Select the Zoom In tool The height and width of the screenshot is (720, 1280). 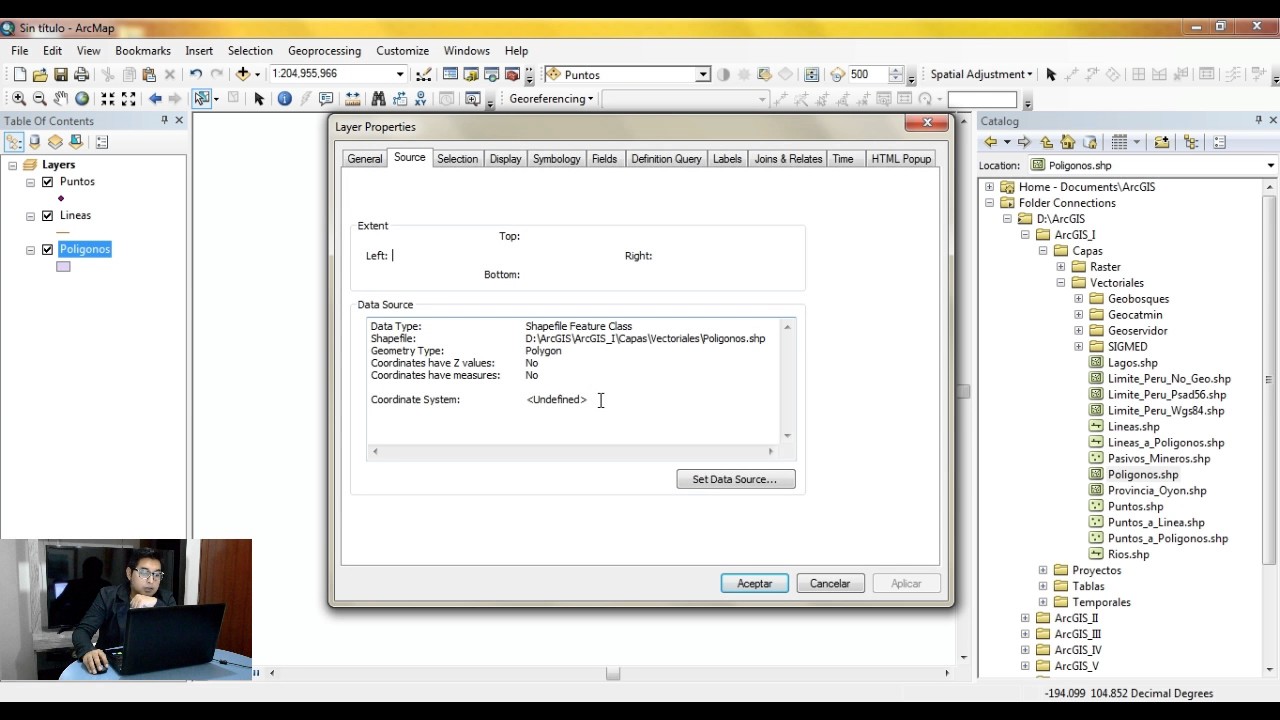tap(19, 98)
